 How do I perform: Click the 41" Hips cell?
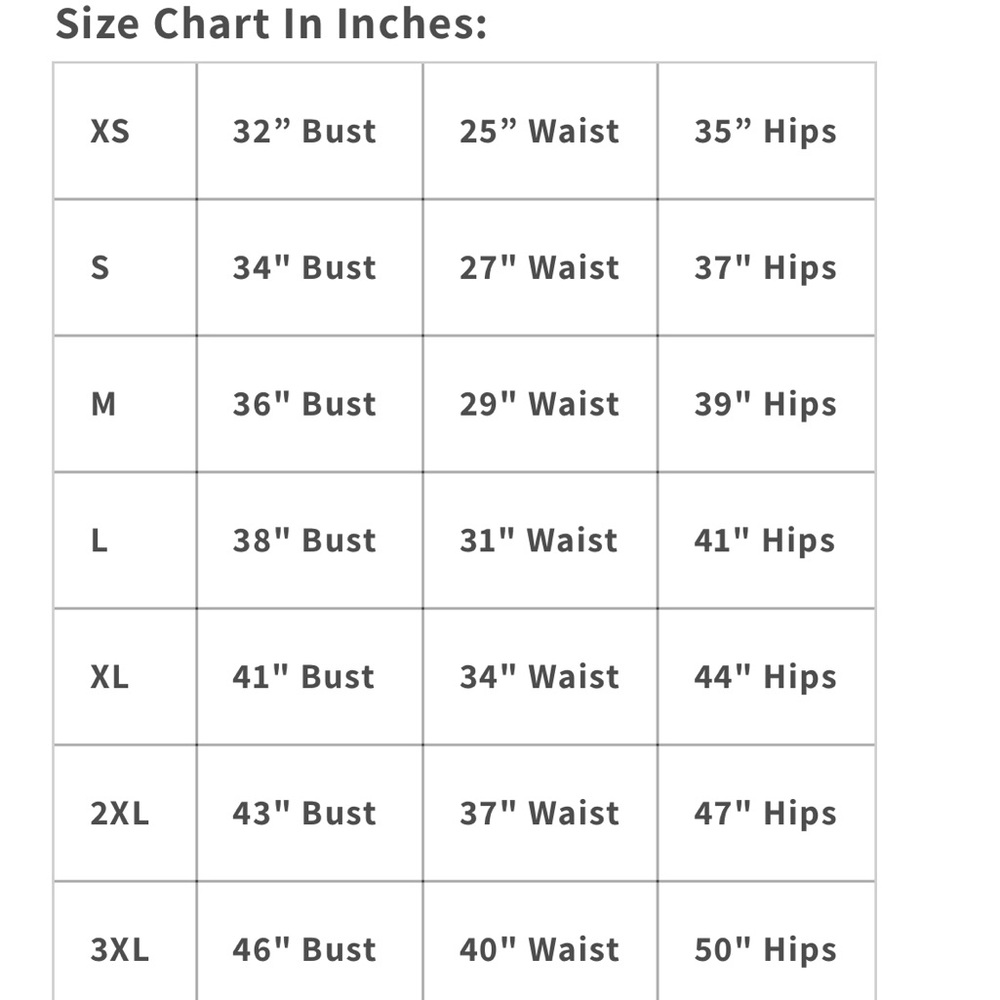point(767,541)
